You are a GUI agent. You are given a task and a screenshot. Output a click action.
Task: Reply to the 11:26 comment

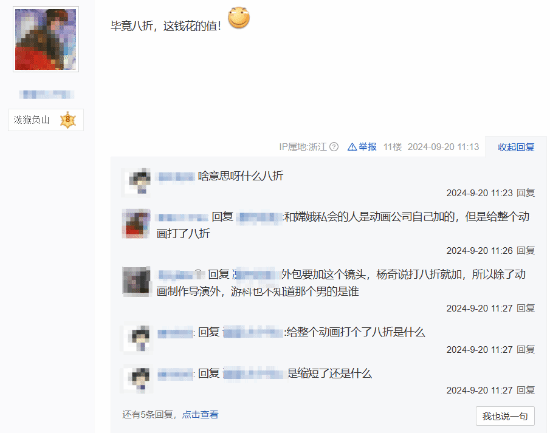tap(525, 251)
